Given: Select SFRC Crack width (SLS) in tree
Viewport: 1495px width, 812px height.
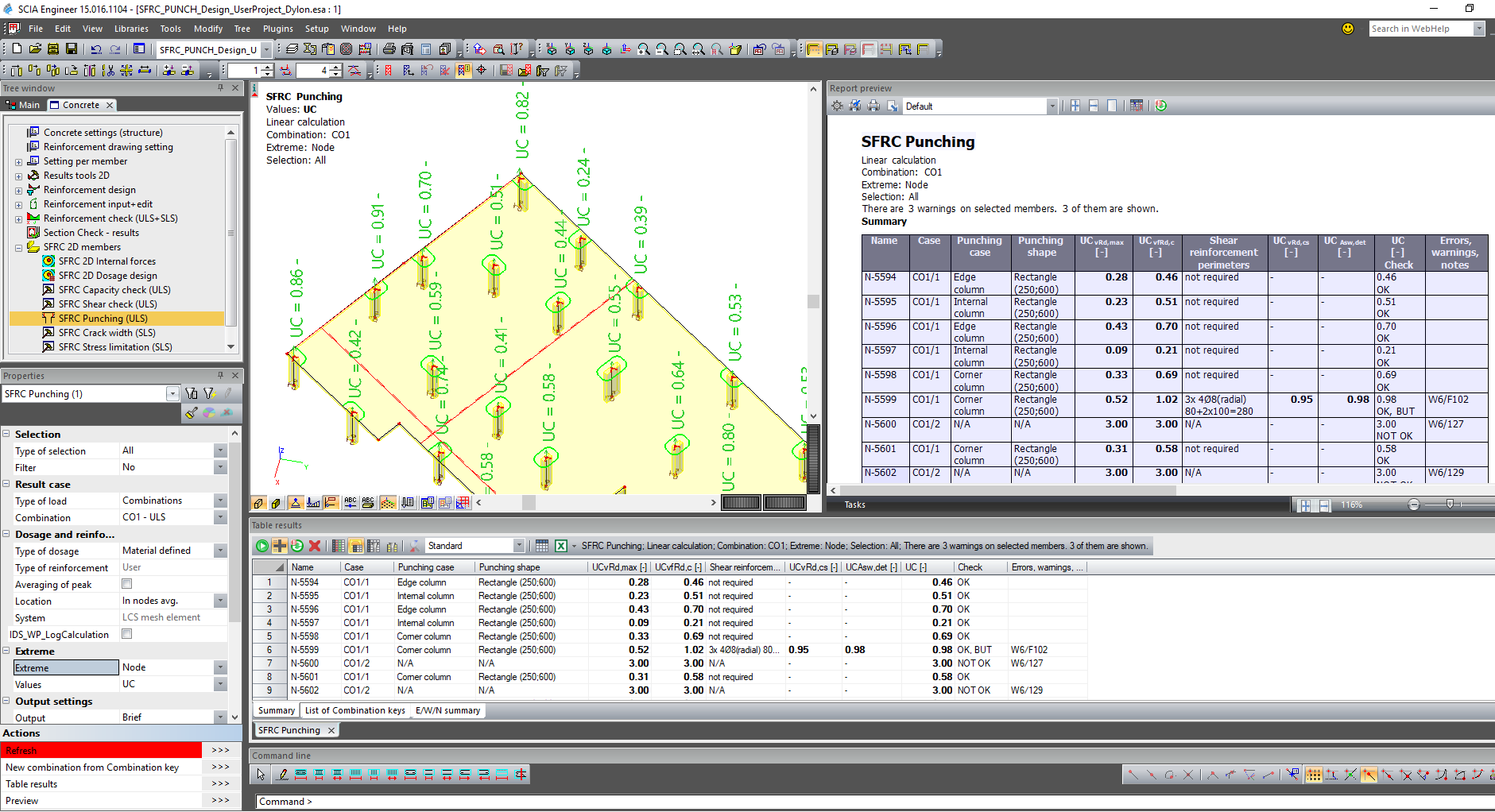Looking at the screenshot, I should [107, 333].
